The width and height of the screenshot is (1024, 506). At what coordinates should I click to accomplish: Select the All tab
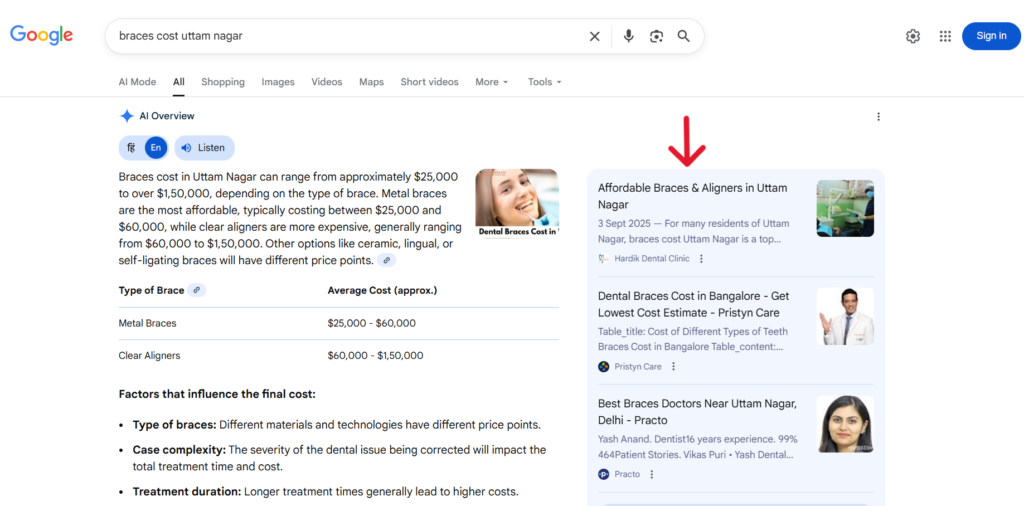[178, 82]
